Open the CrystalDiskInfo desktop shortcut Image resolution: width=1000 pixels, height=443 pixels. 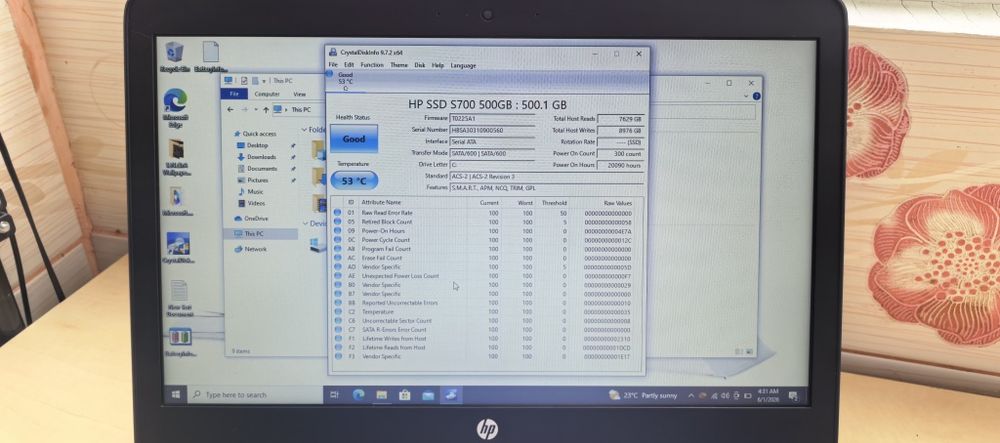coord(178,248)
